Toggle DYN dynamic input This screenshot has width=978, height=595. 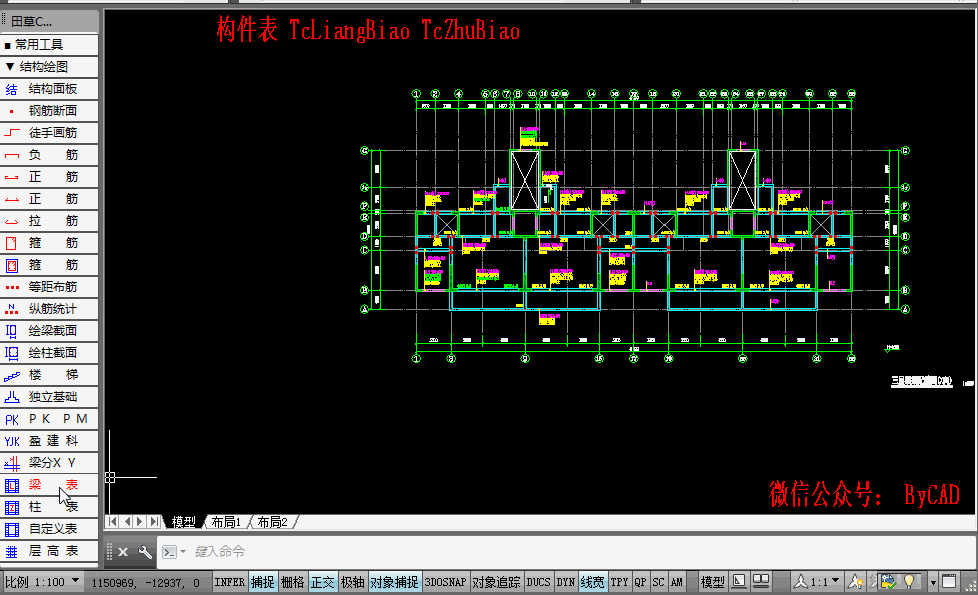[566, 582]
